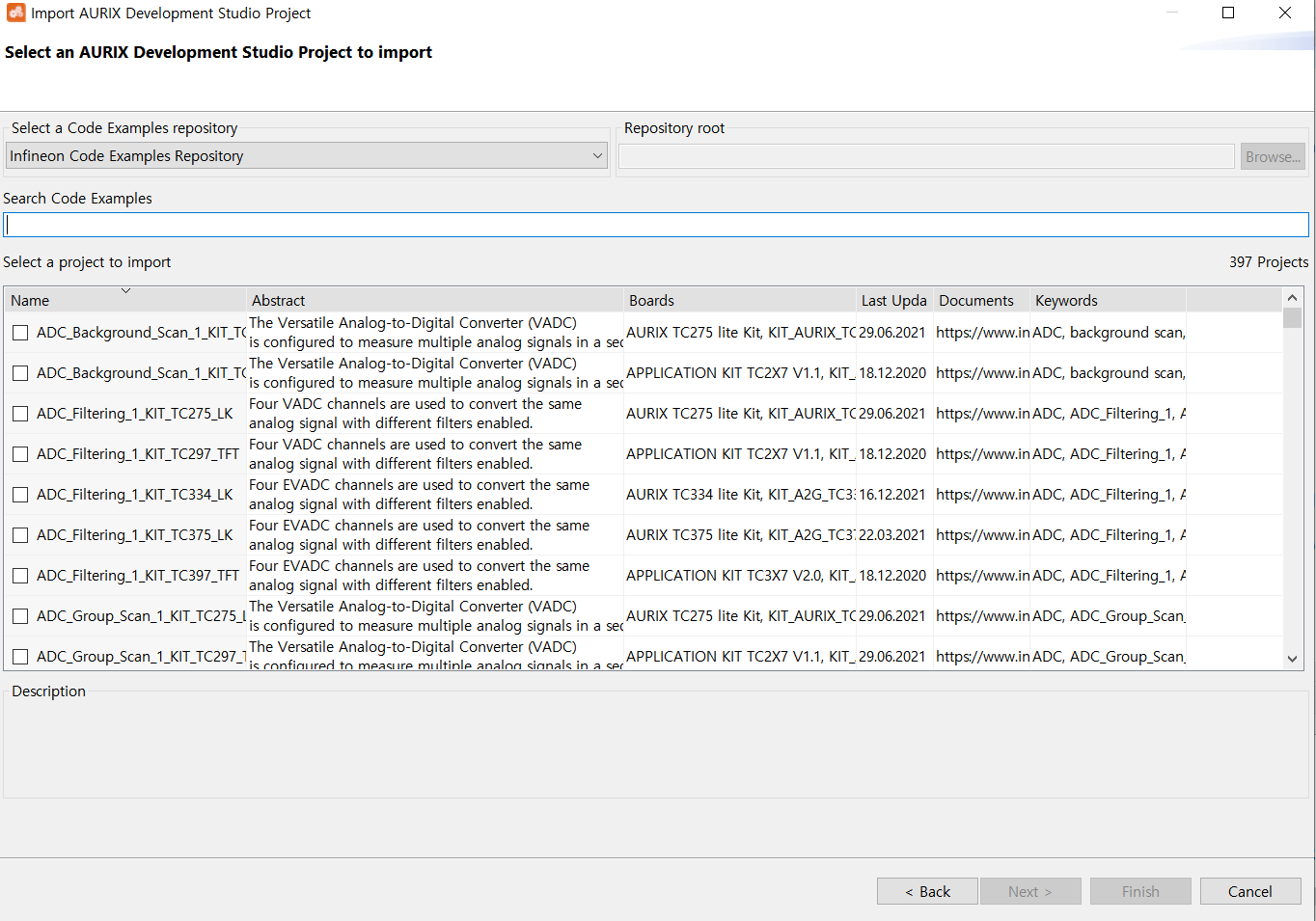The image size is (1316, 921).
Task: Open the Infineon Code Examples Repository dropdown
Action: pyautogui.click(x=307, y=155)
